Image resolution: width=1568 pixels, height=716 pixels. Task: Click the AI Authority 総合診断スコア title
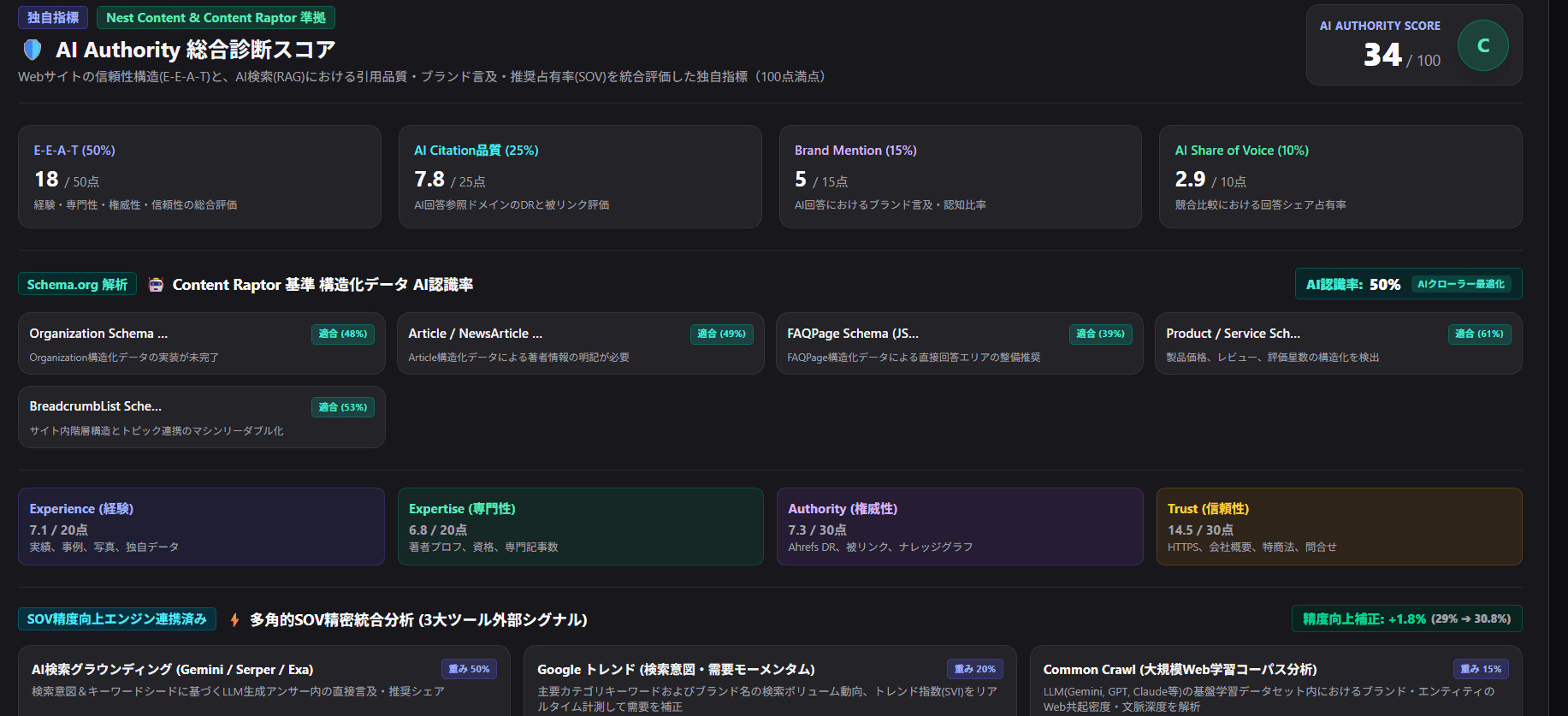[x=195, y=50]
